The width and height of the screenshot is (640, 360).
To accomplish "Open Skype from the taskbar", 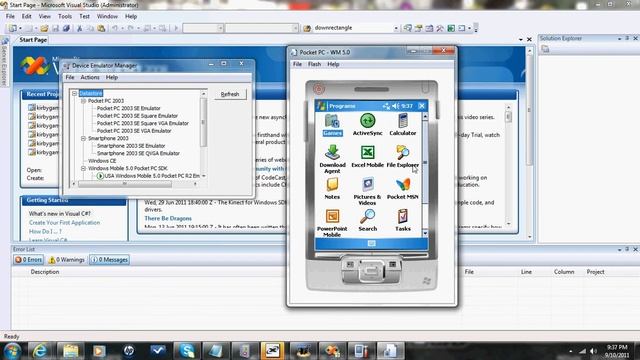I will (x=187, y=351).
